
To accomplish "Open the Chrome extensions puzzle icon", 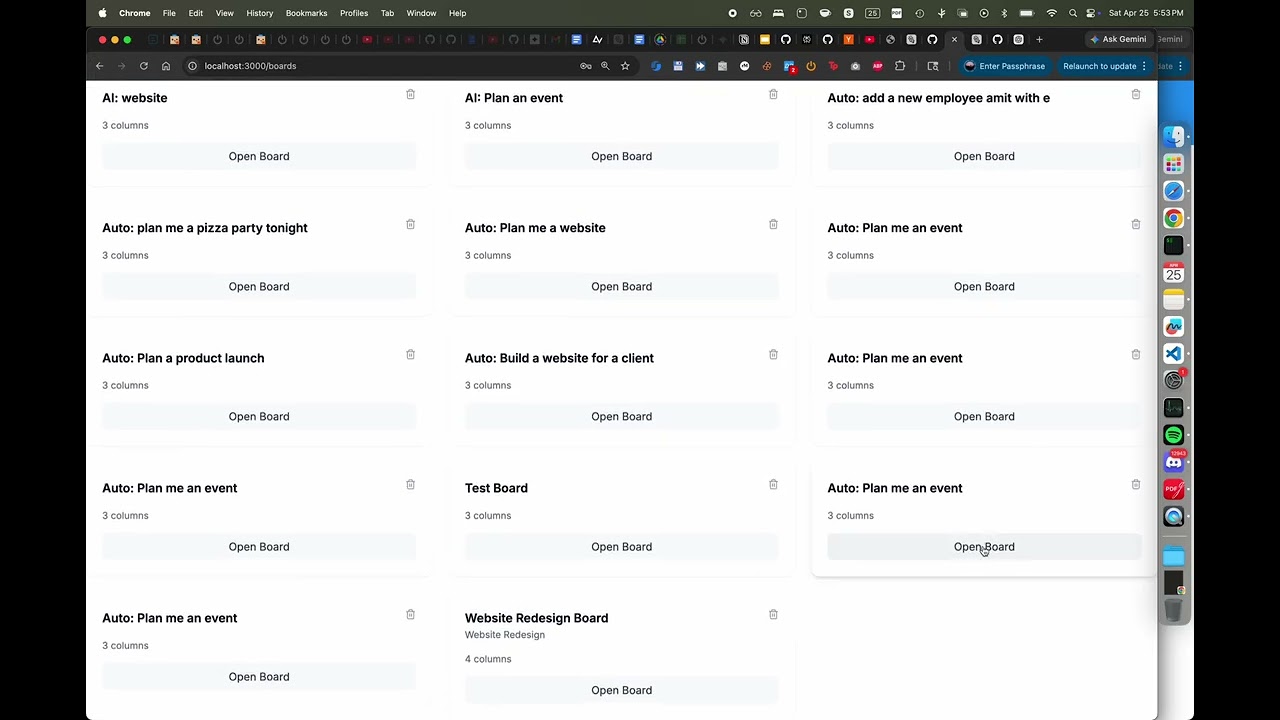I will click(x=900, y=66).
